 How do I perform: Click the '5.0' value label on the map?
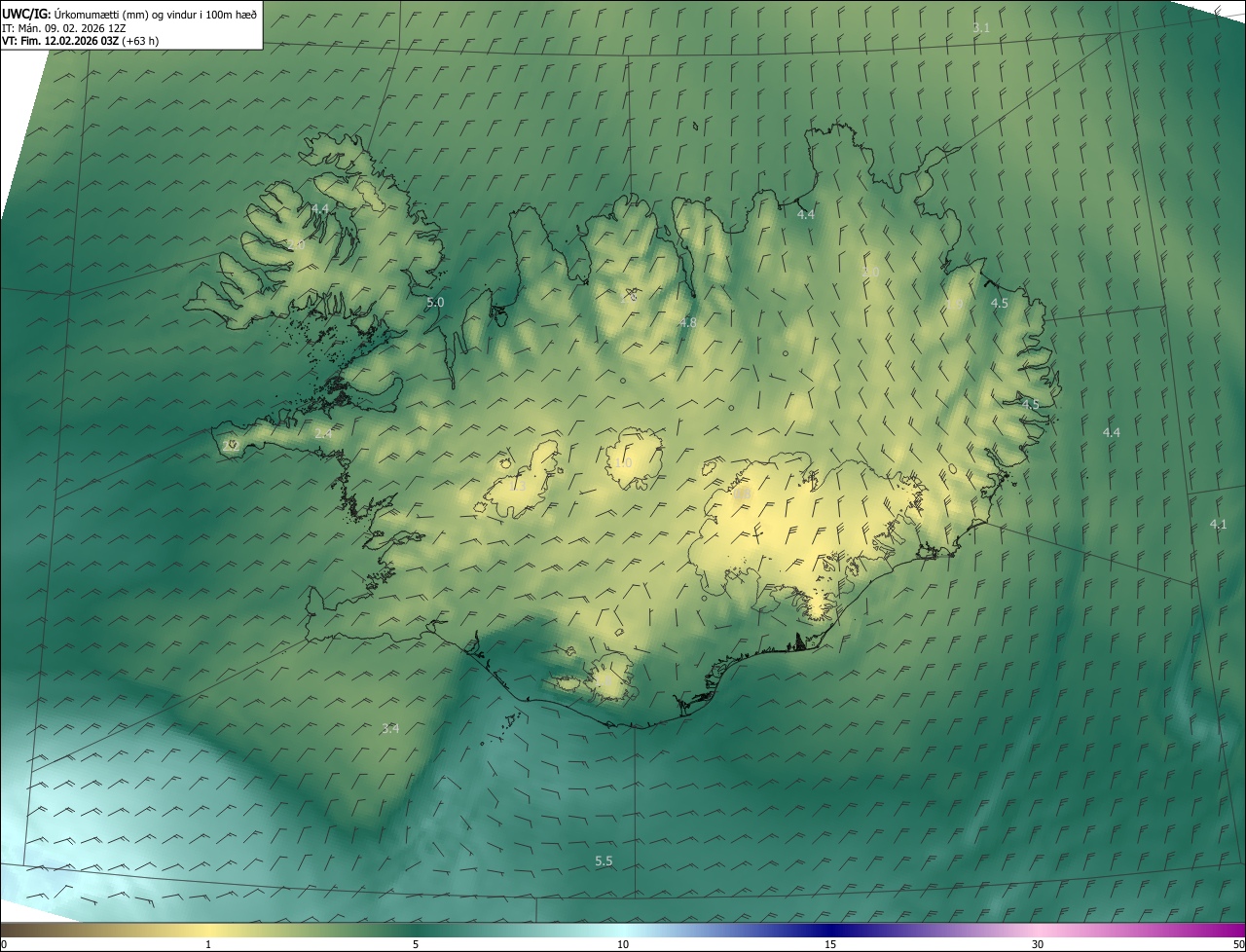tap(435, 303)
